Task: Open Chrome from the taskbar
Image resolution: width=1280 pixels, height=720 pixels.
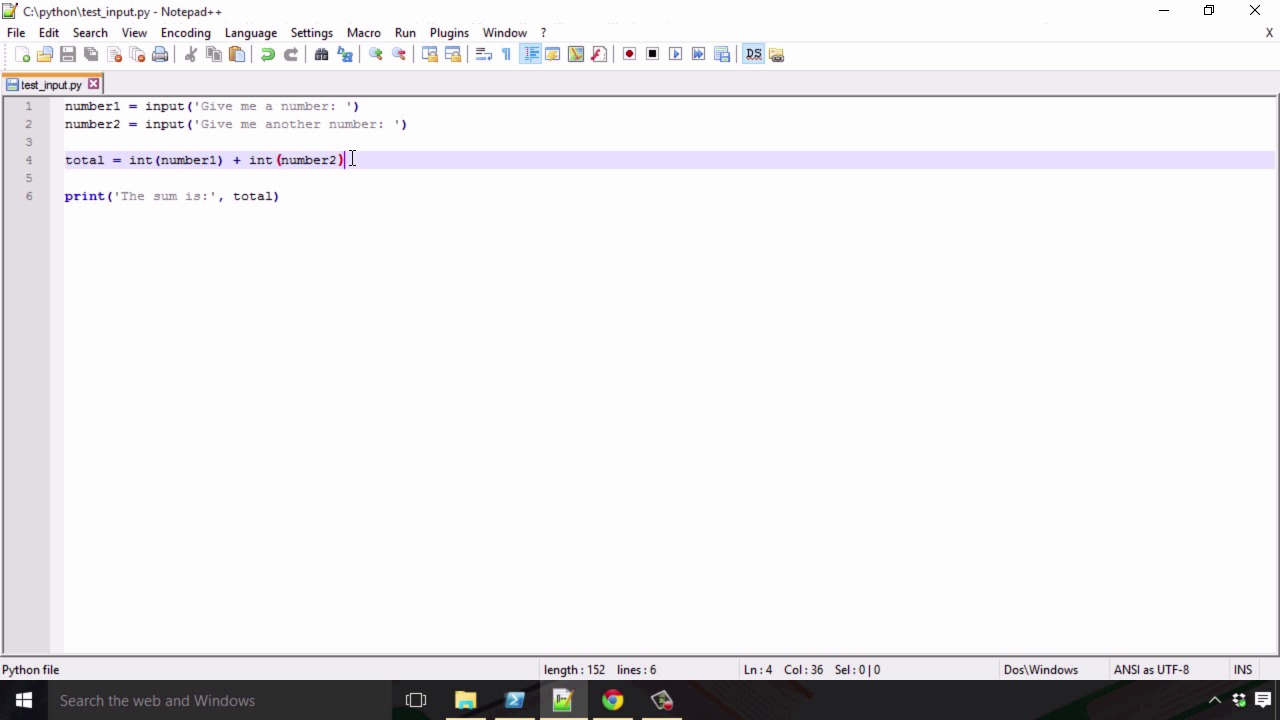Action: click(612, 700)
